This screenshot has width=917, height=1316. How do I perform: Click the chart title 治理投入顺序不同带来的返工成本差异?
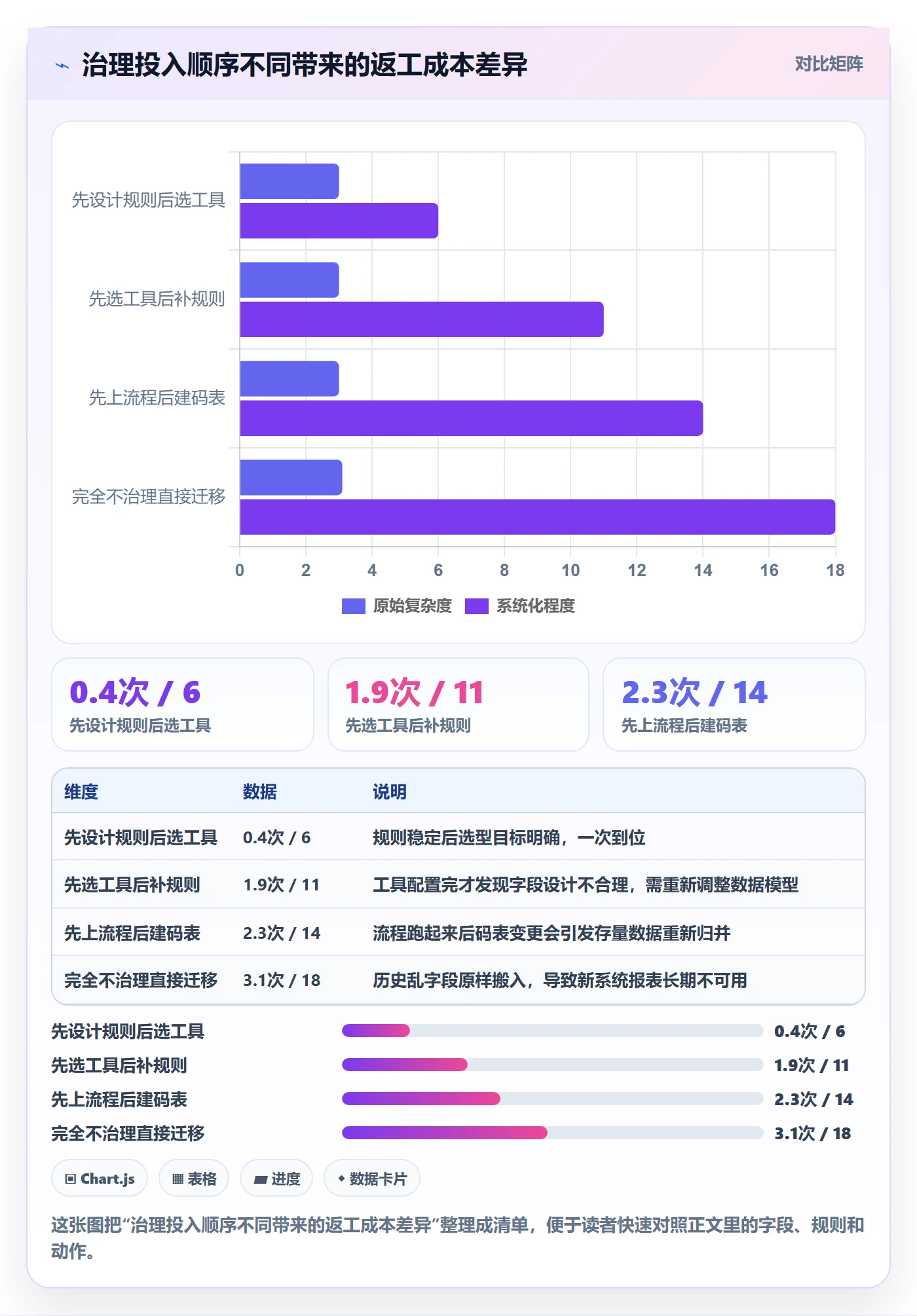(305, 65)
